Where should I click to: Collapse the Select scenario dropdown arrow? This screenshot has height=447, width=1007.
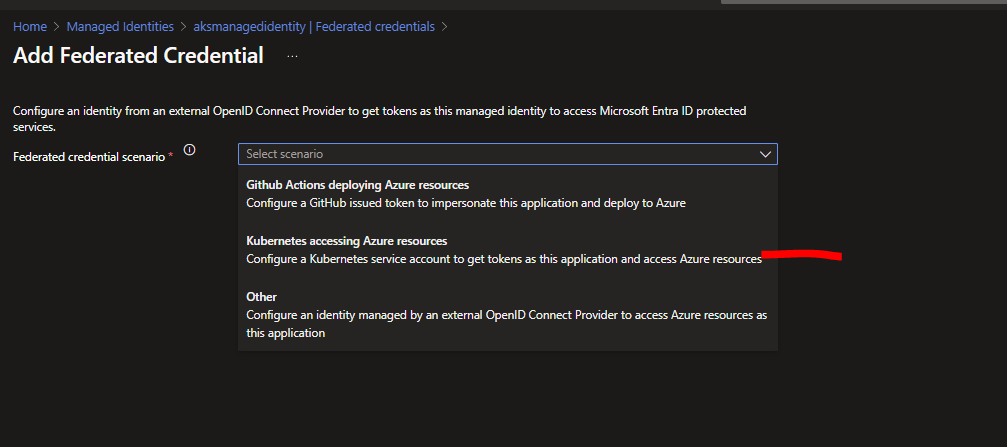pos(765,154)
